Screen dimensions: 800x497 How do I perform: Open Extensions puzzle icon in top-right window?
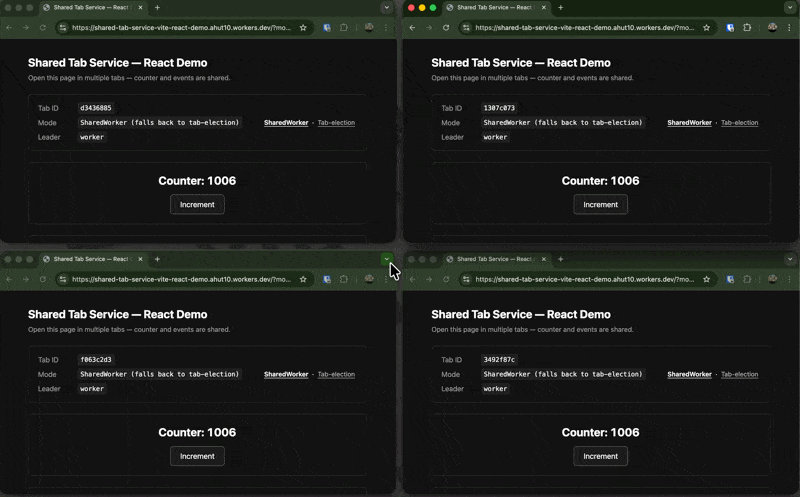pyautogui.click(x=747, y=28)
